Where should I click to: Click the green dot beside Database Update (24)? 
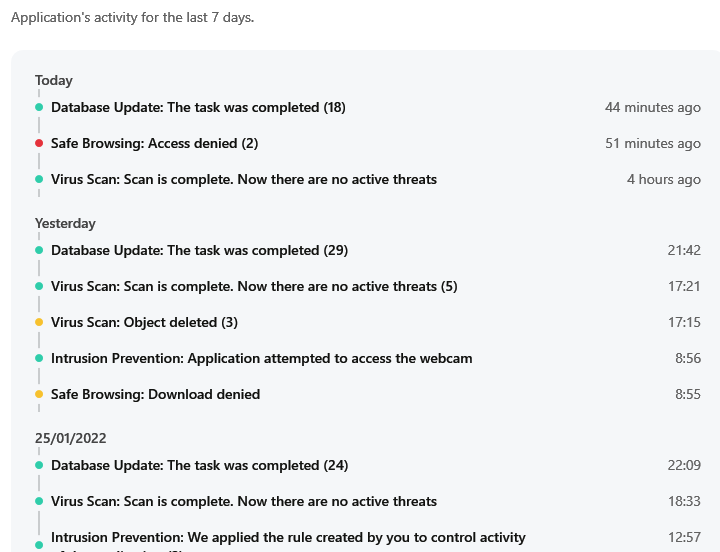click(x=39, y=465)
